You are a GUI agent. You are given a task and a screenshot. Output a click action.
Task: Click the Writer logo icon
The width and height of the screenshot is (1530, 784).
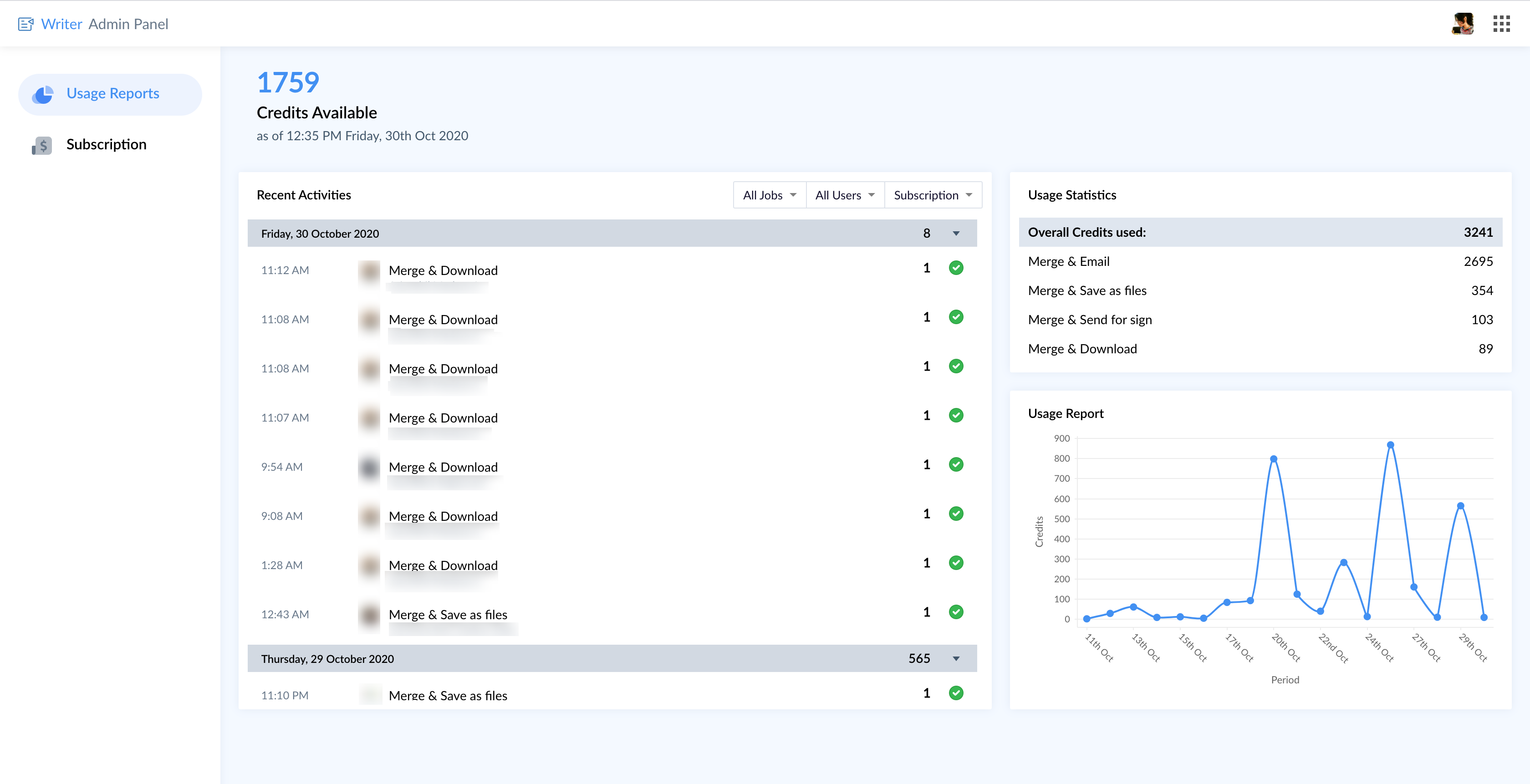(25, 24)
